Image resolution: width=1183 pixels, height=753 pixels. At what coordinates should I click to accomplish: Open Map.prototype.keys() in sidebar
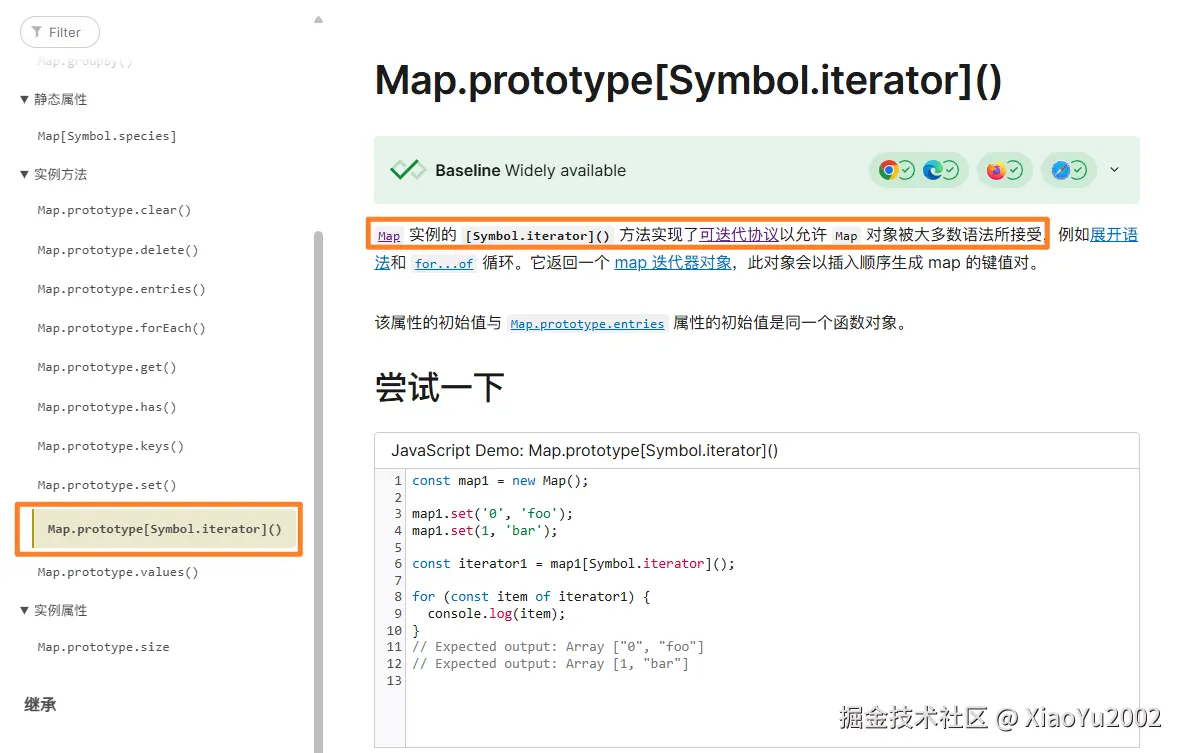(110, 446)
